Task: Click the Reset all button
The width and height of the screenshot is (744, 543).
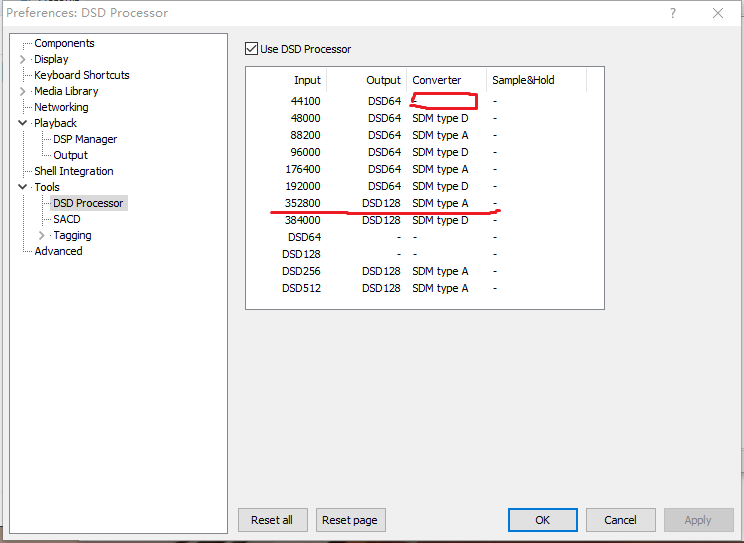Action: click(x=272, y=520)
